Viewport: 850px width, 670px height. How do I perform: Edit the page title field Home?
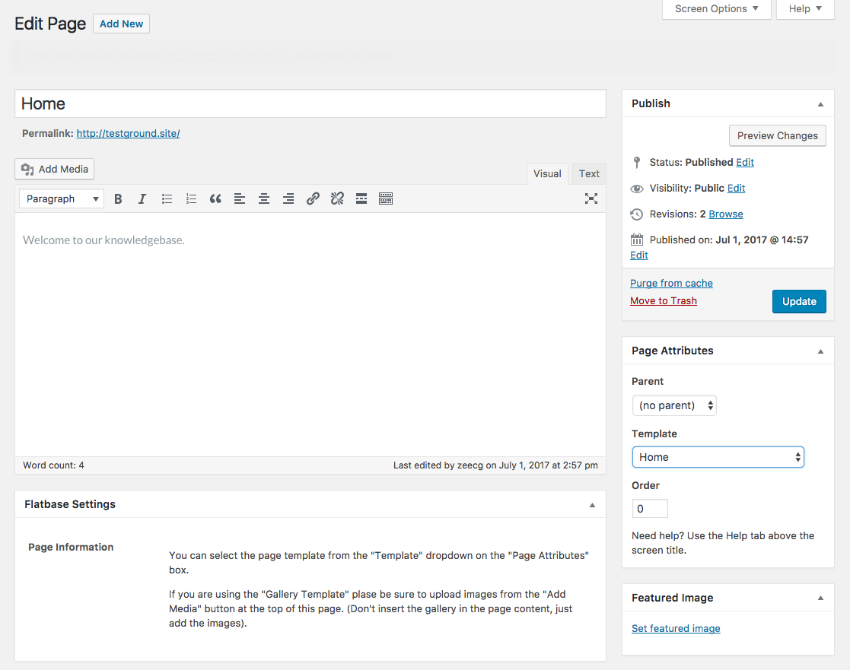coord(310,104)
